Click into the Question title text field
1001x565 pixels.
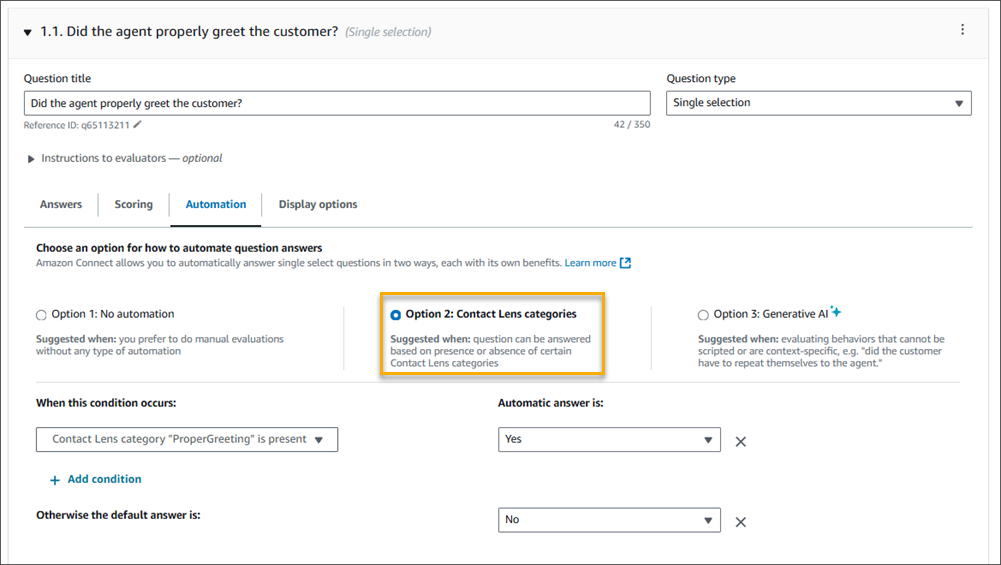point(336,103)
